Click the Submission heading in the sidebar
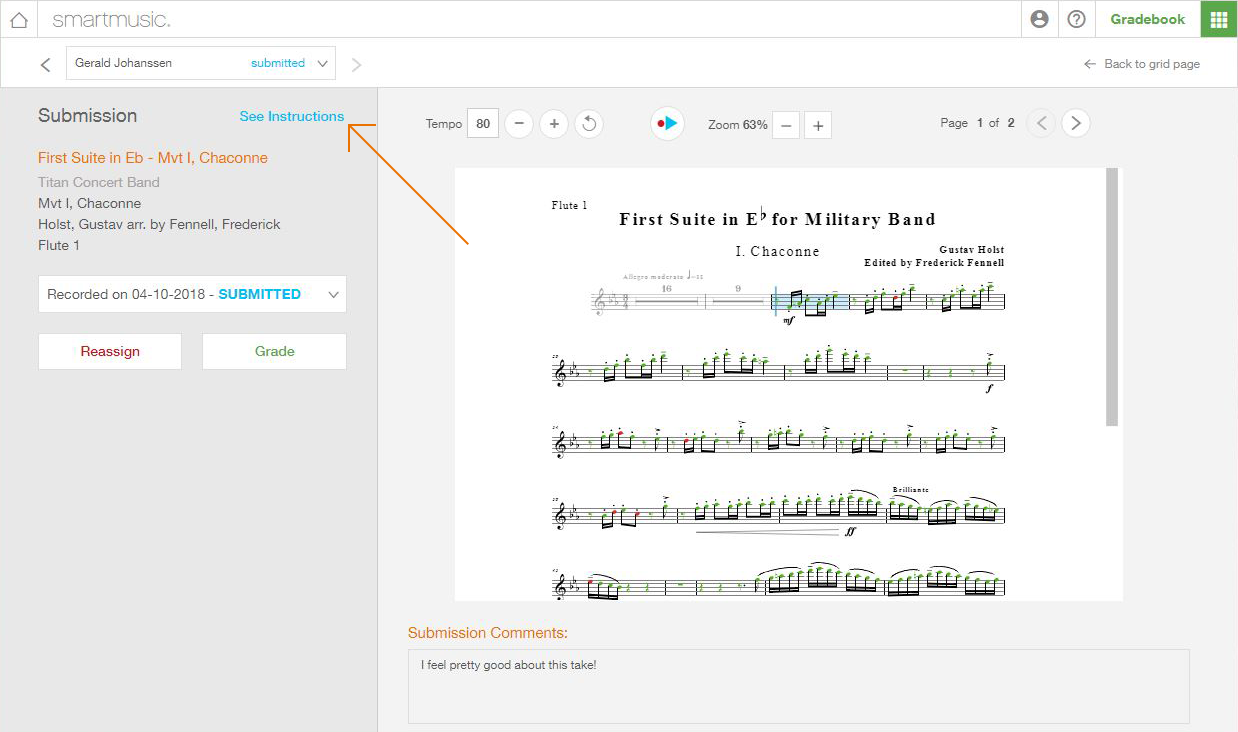The image size is (1238, 732). click(x=88, y=116)
